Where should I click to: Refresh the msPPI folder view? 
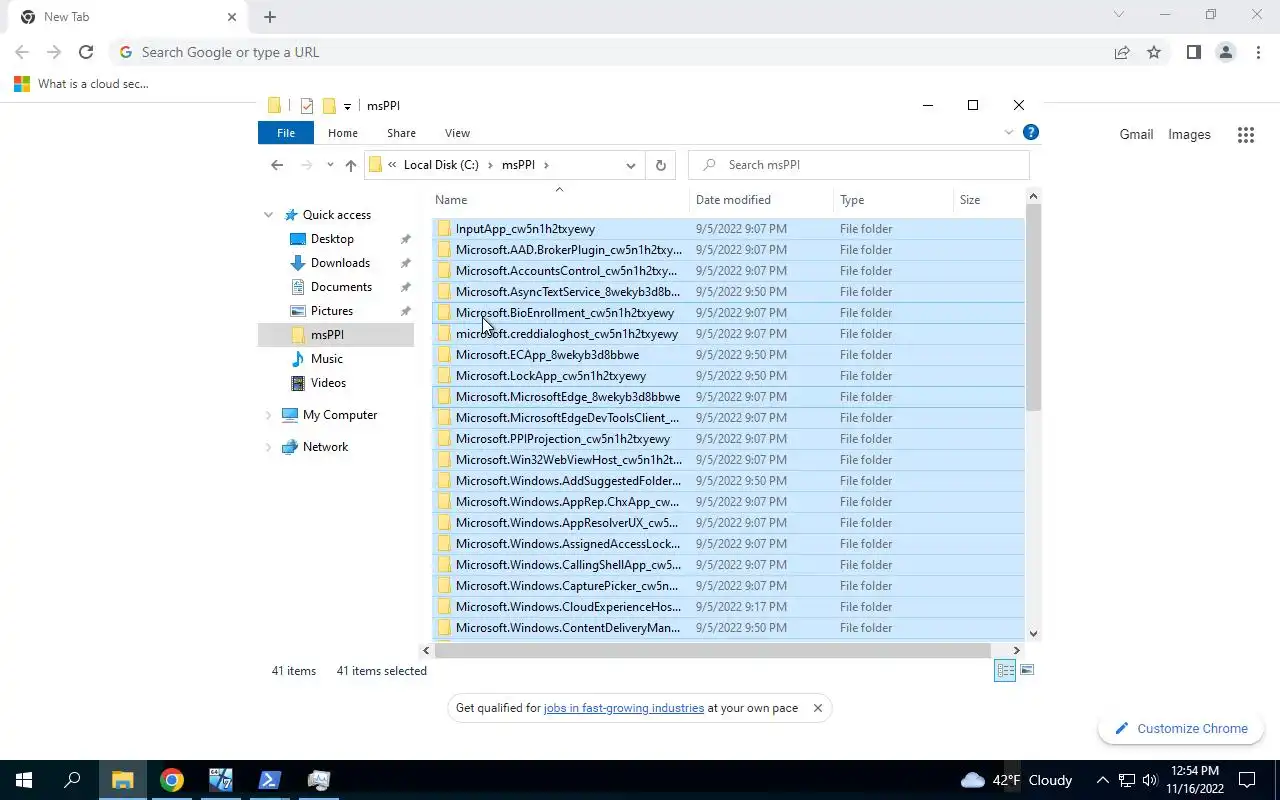660,165
